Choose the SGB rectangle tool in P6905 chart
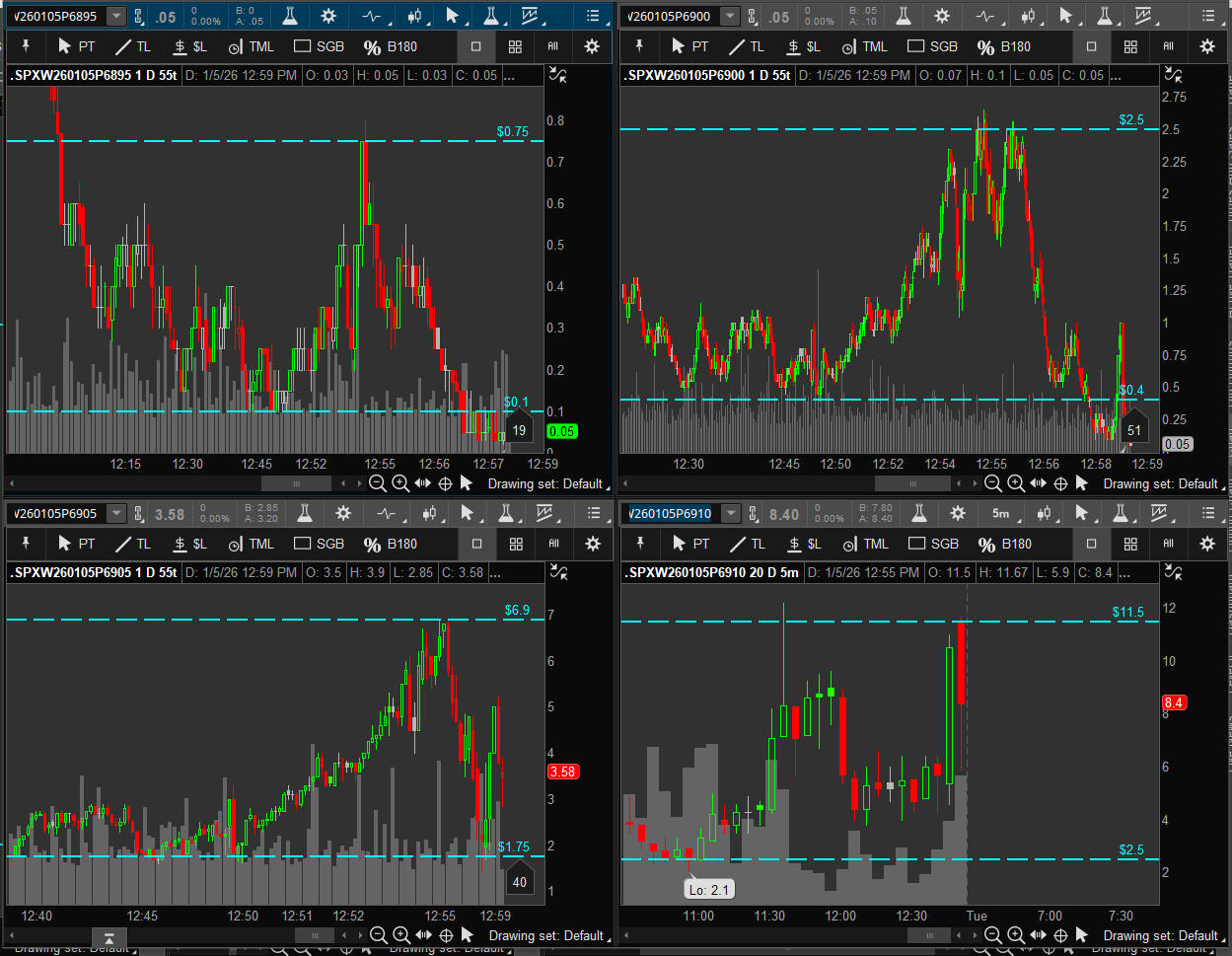 (x=320, y=544)
